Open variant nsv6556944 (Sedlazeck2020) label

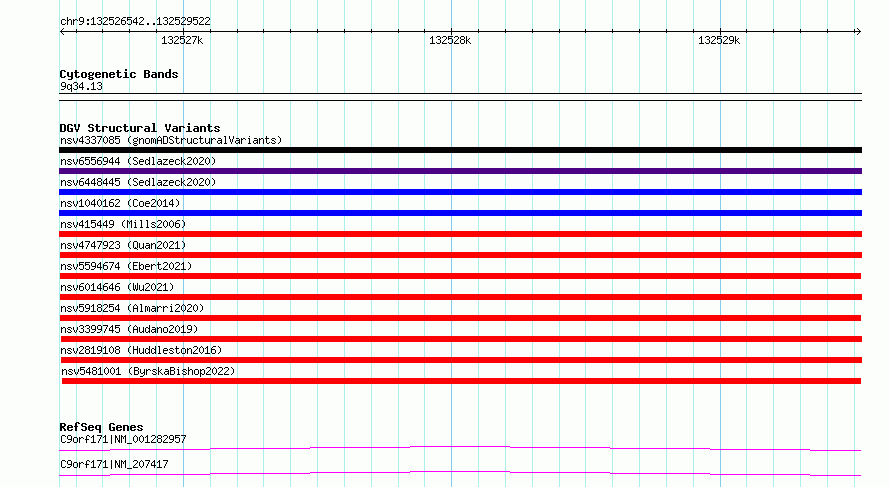pyautogui.click(x=138, y=161)
